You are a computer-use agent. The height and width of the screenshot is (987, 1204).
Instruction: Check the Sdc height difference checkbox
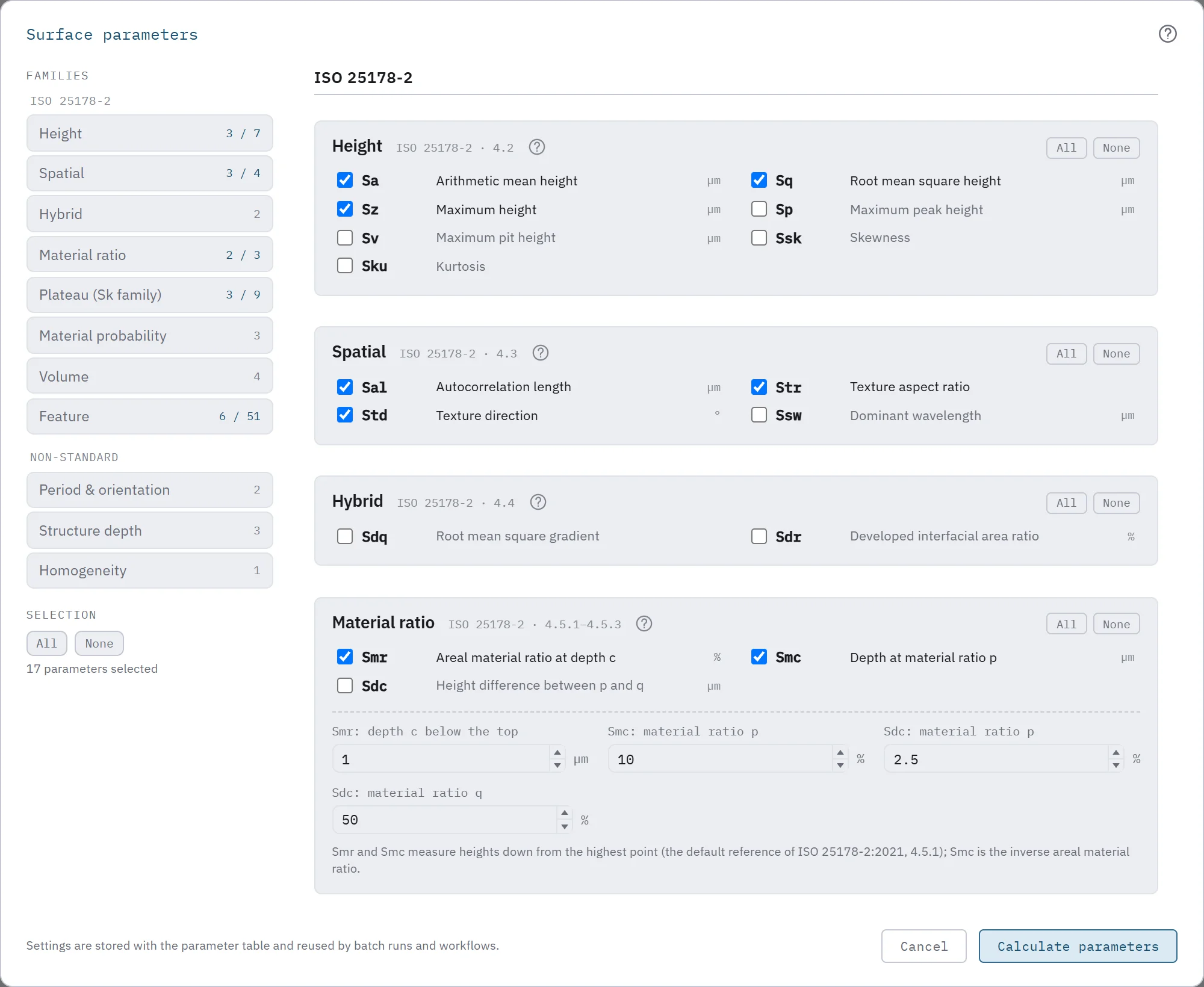click(345, 685)
